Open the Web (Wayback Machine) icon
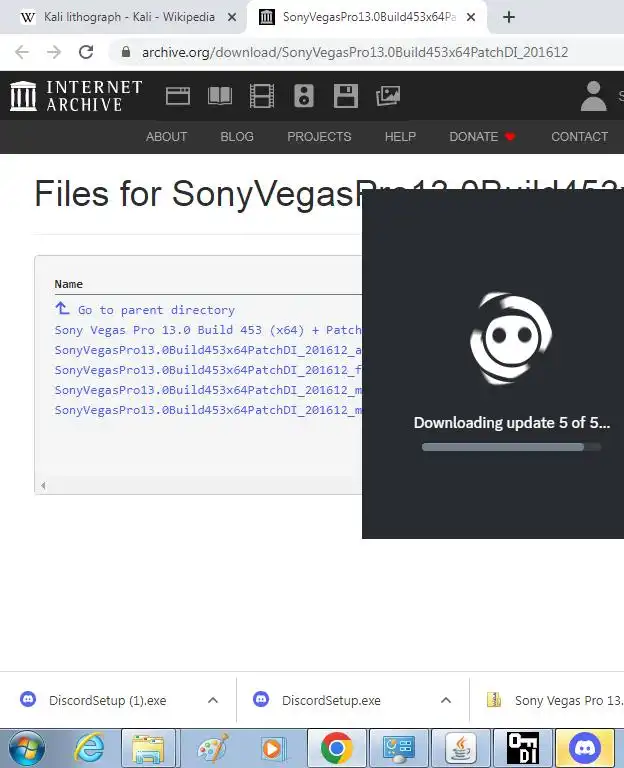This screenshot has width=624, height=768. (178, 96)
